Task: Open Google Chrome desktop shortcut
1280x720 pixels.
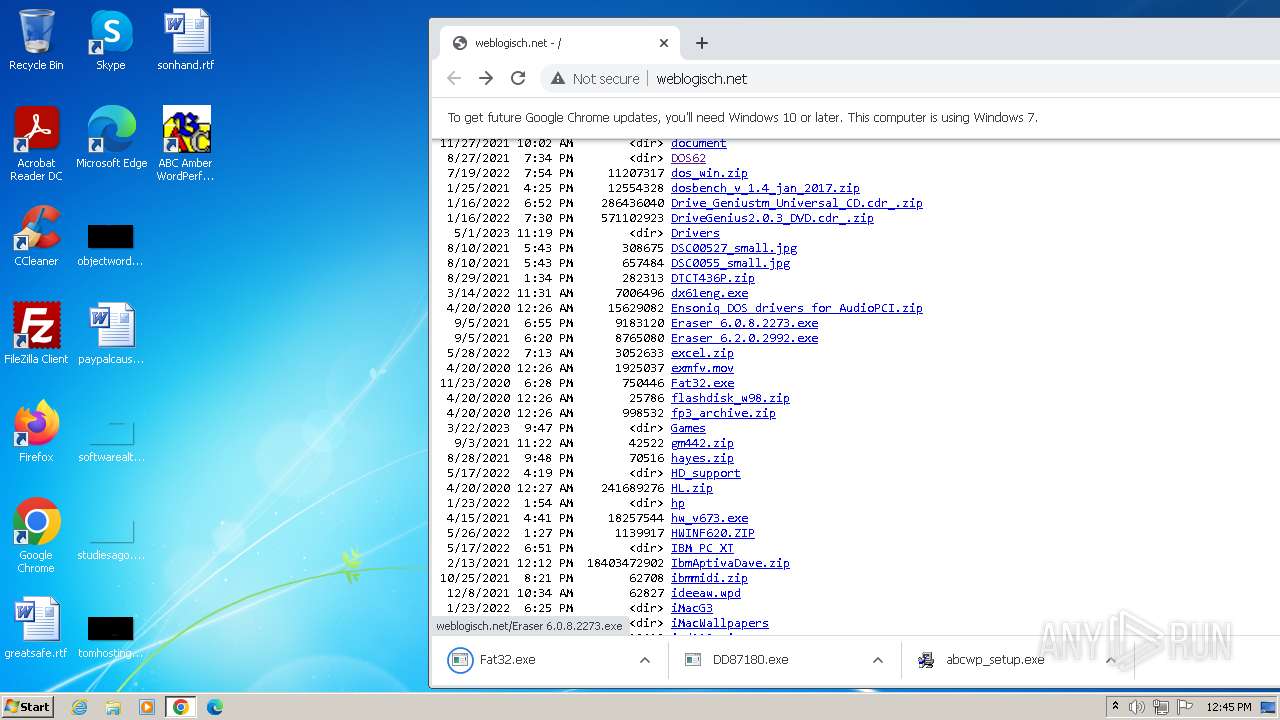Action: (x=36, y=535)
